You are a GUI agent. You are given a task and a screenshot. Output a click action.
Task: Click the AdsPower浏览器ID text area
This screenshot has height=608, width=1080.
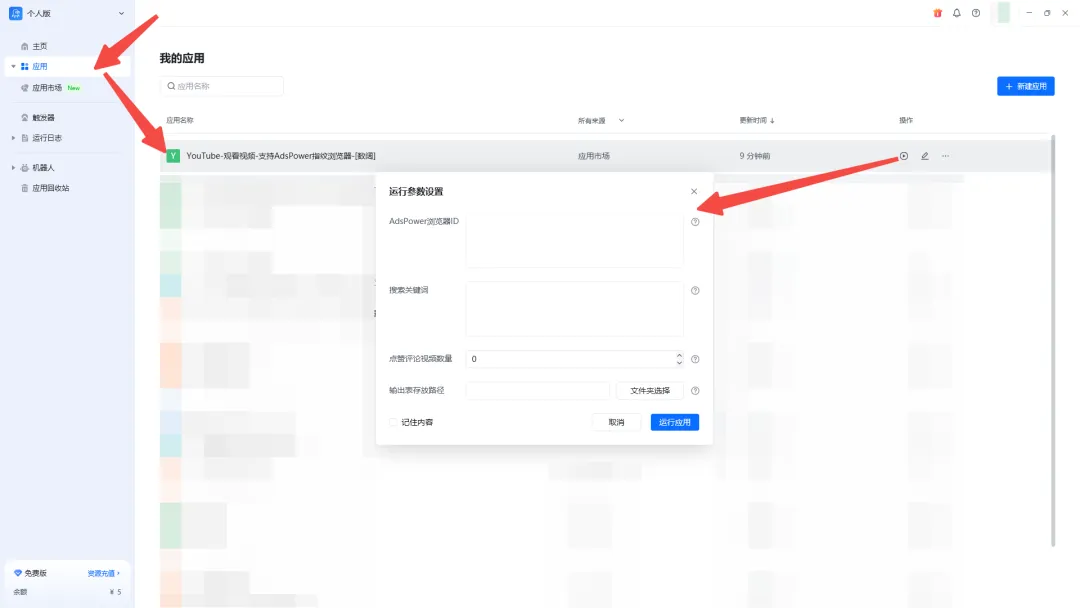click(x=574, y=240)
